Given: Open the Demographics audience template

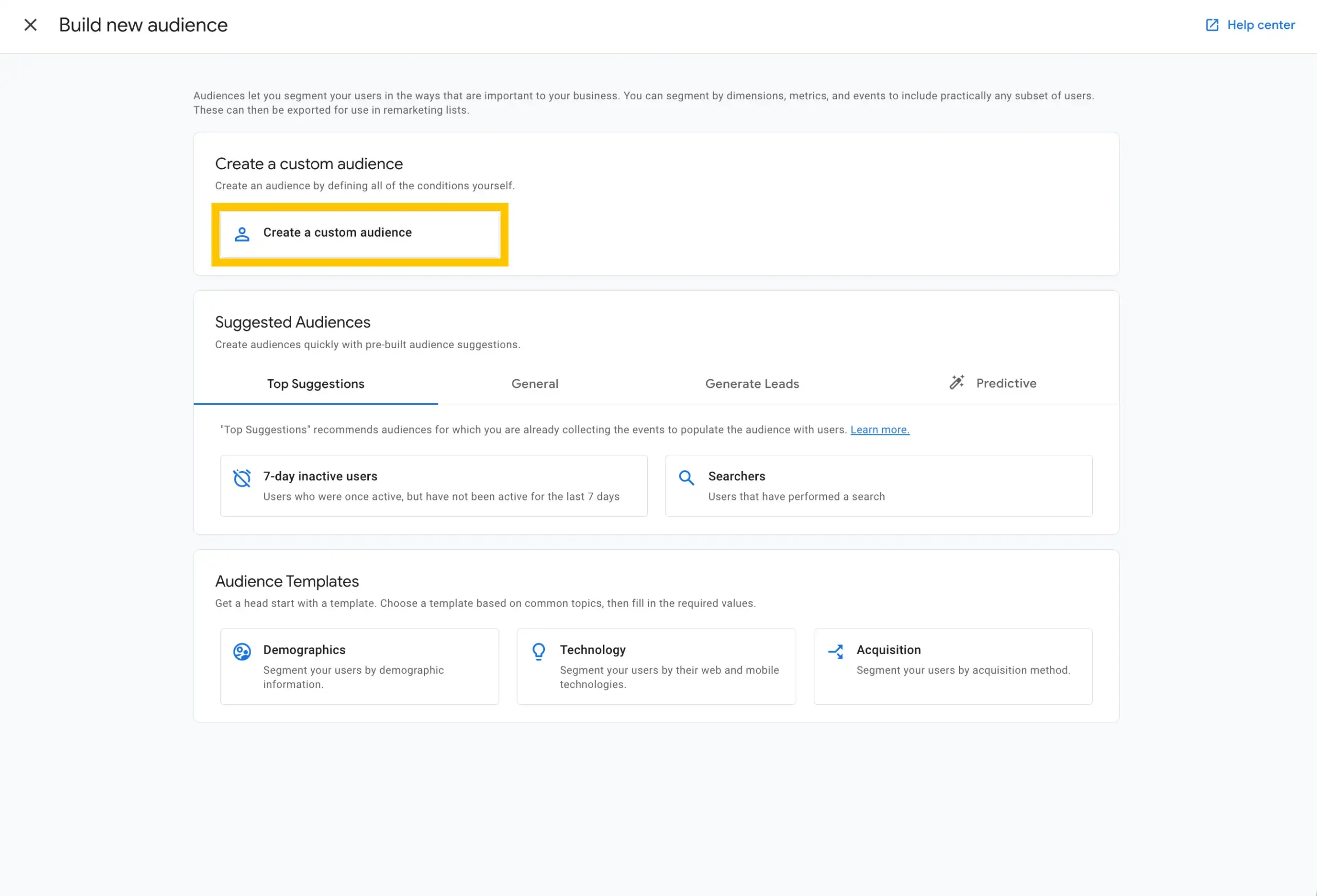Looking at the screenshot, I should (x=359, y=667).
